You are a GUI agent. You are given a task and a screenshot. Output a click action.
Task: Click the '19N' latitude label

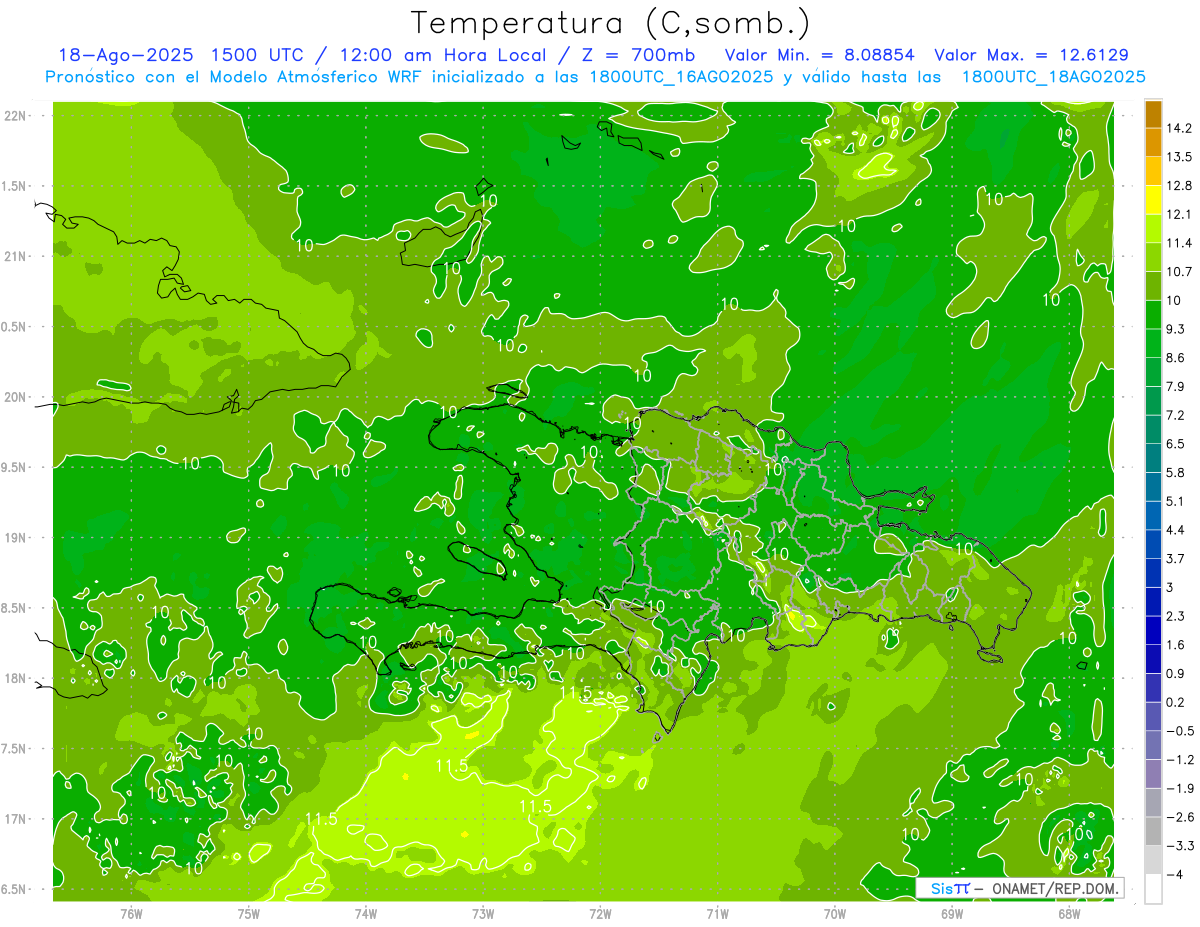(x=17, y=538)
